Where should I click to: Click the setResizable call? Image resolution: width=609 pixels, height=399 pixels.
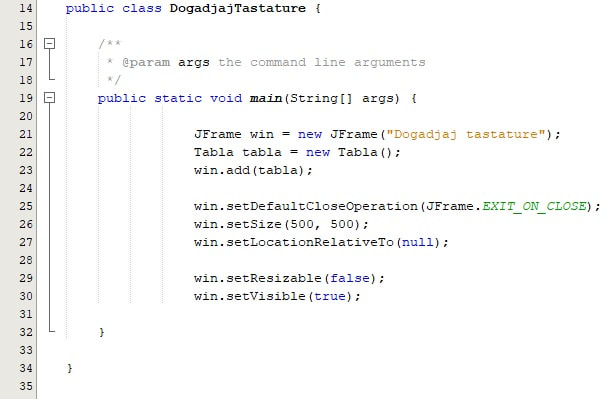point(289,278)
